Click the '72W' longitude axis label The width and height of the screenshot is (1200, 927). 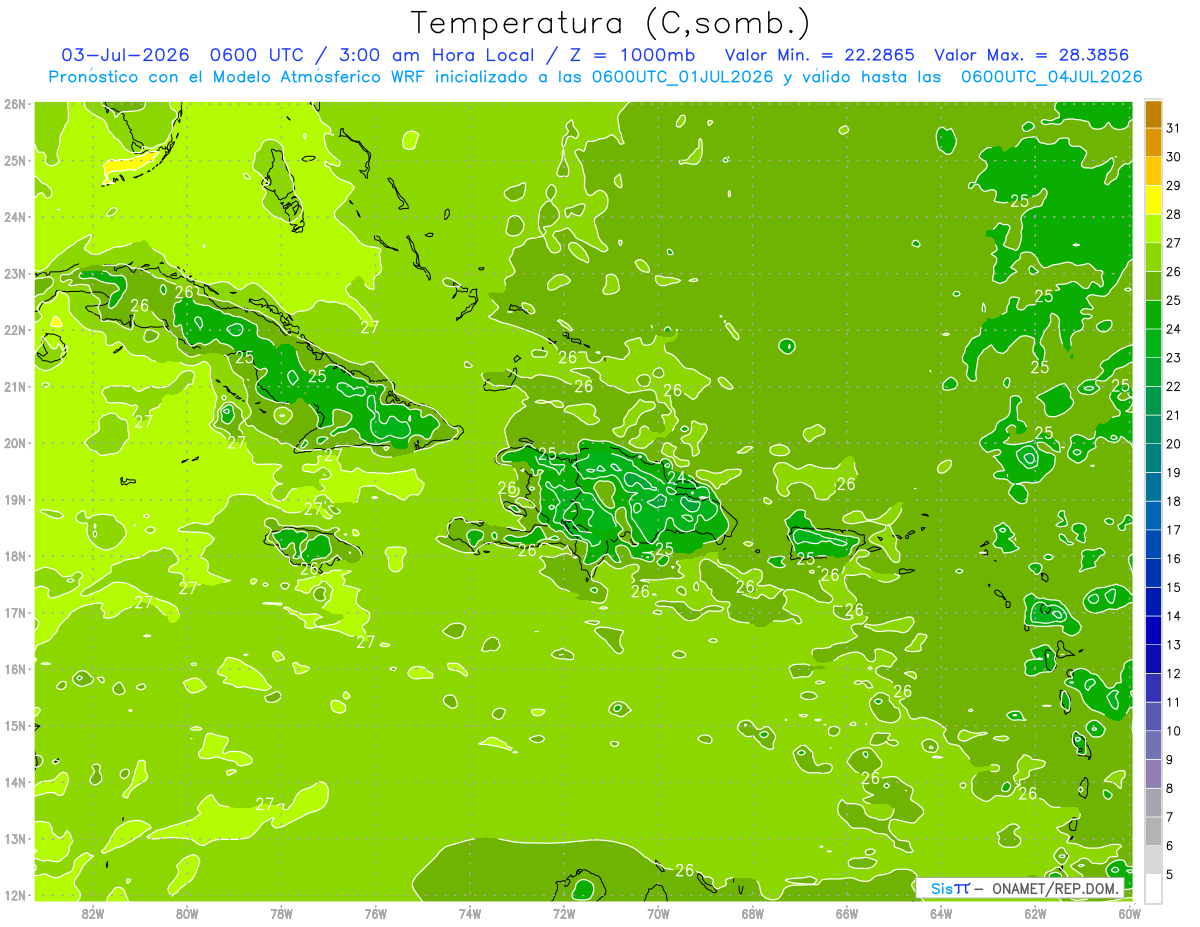click(x=564, y=913)
